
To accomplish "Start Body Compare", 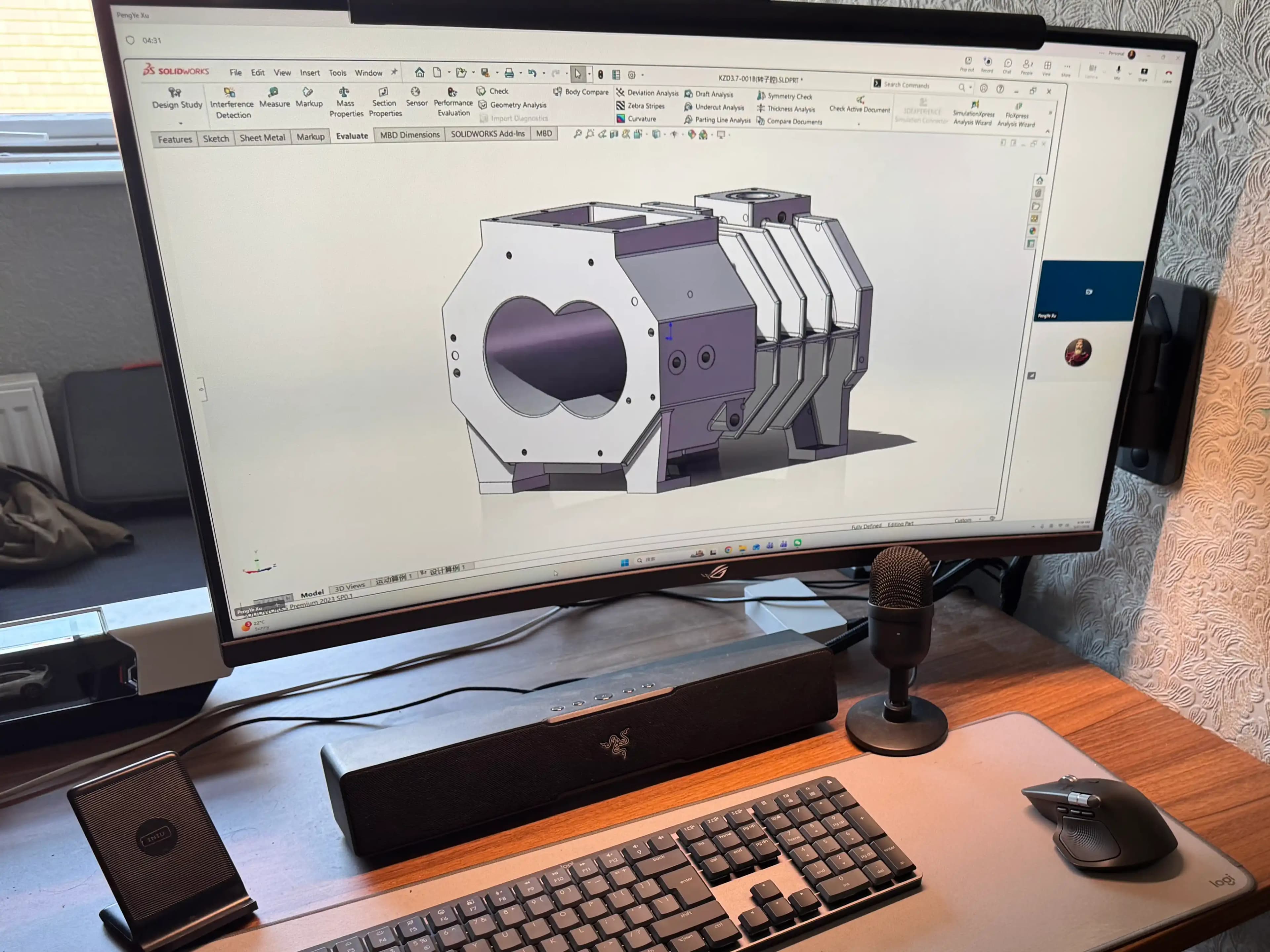I will [x=580, y=92].
